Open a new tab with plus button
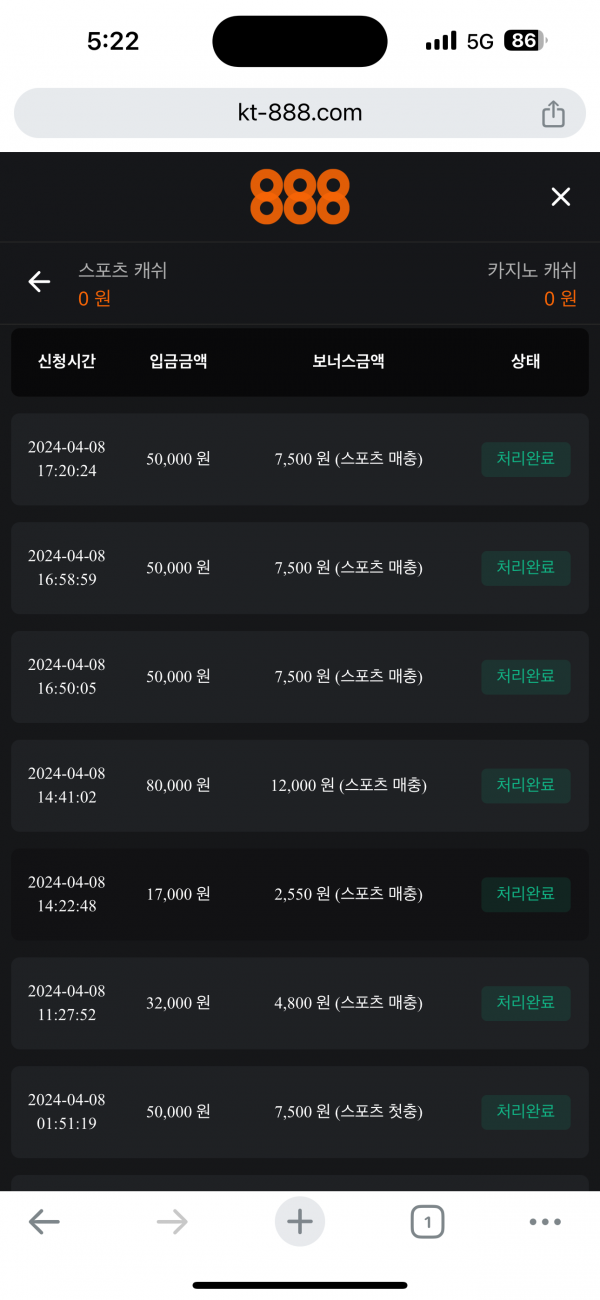 (x=300, y=1221)
